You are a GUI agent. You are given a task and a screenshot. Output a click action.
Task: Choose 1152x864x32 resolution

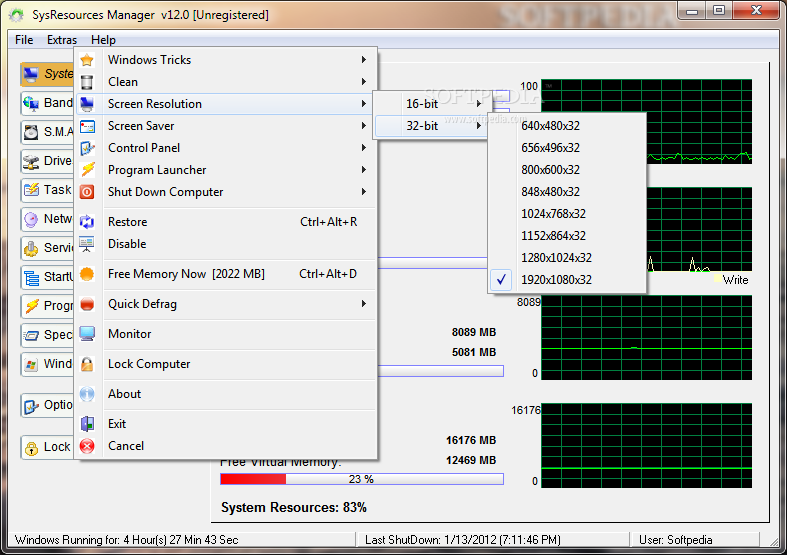(x=567, y=236)
